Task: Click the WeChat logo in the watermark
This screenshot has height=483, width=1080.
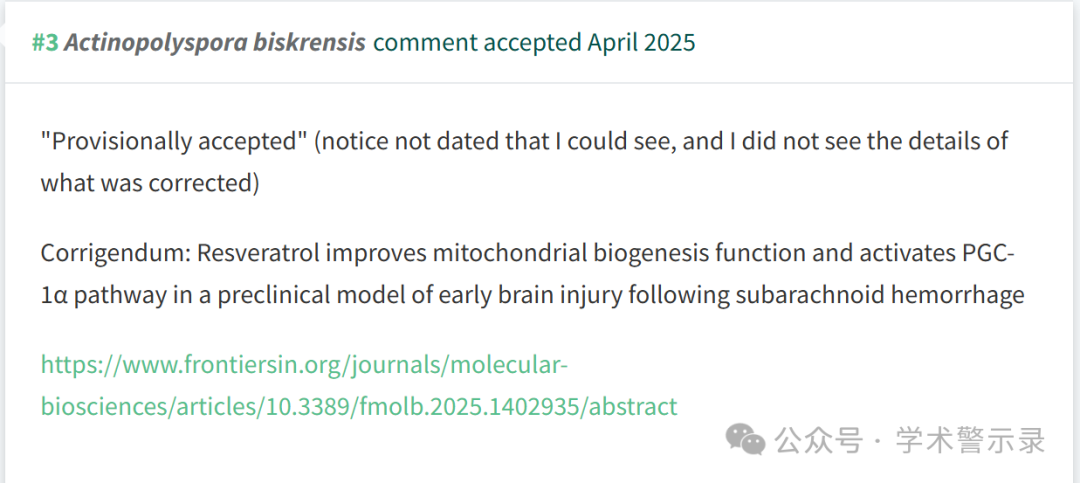Action: pos(747,440)
